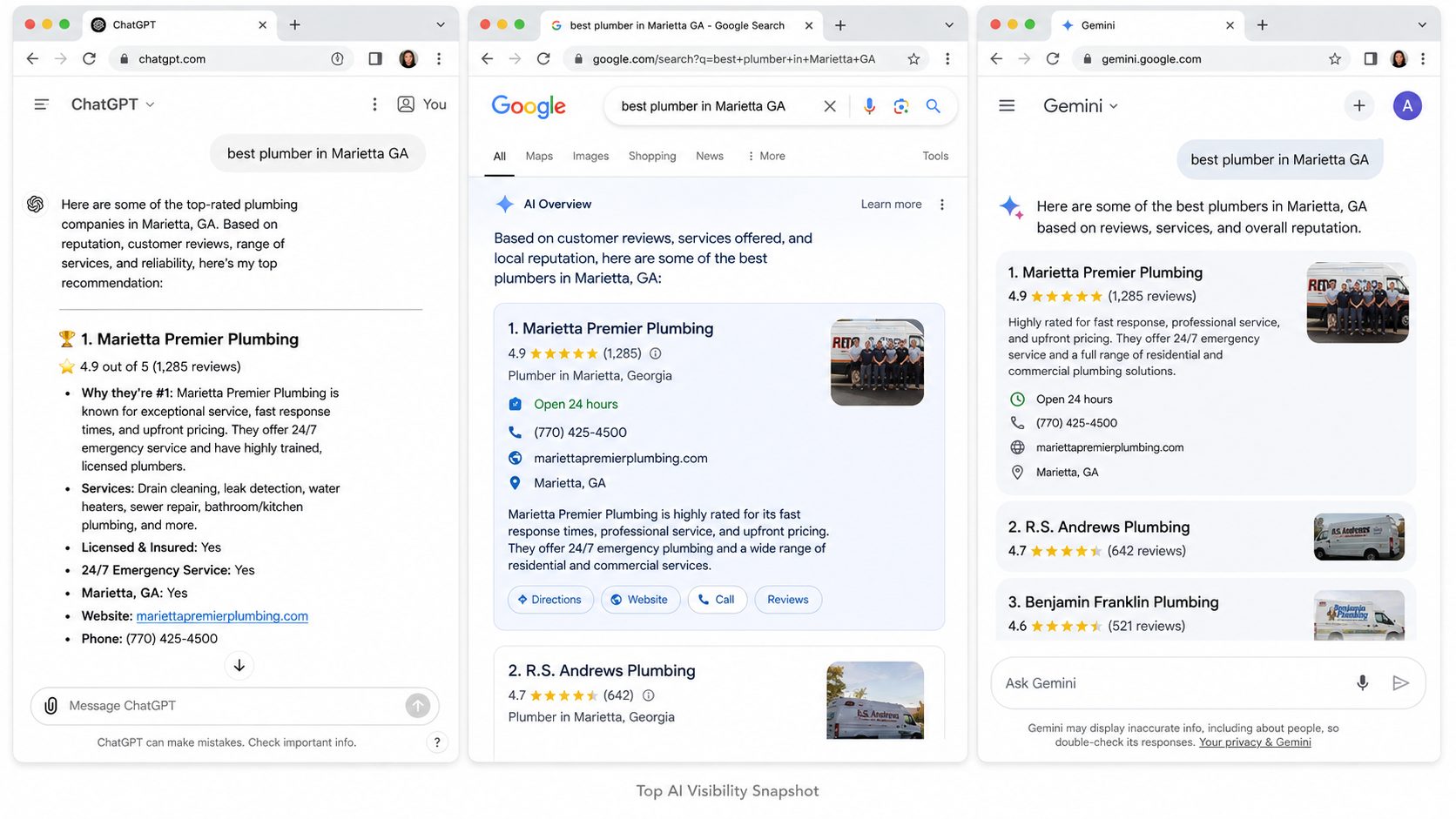Viewport: 1456px width, 819px height.
Task: Open Gemini hamburger menu
Action: click(1007, 106)
